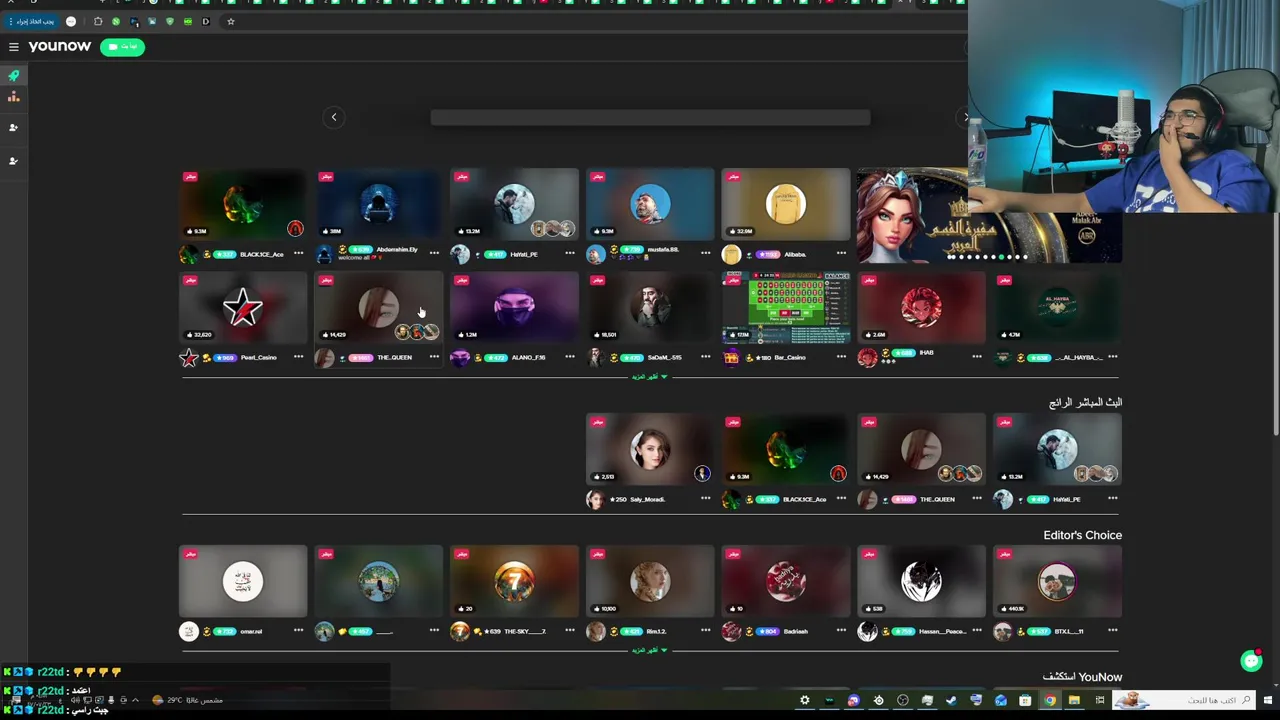Open omar.nal Editor's Choice stream thumbnail
The image size is (1280, 720).
[243, 581]
